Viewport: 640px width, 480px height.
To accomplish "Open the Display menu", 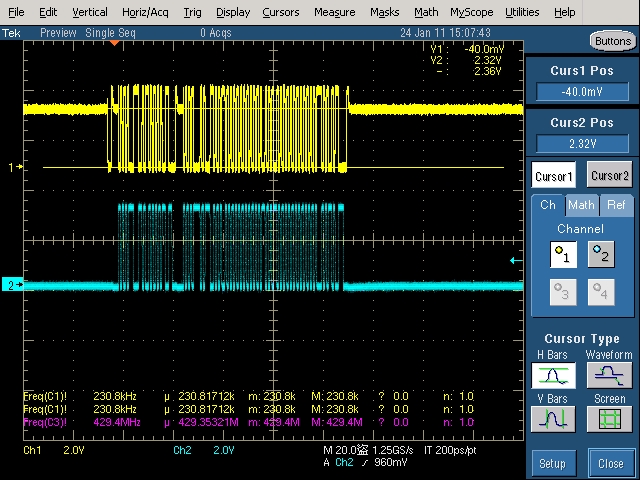I will [x=233, y=12].
